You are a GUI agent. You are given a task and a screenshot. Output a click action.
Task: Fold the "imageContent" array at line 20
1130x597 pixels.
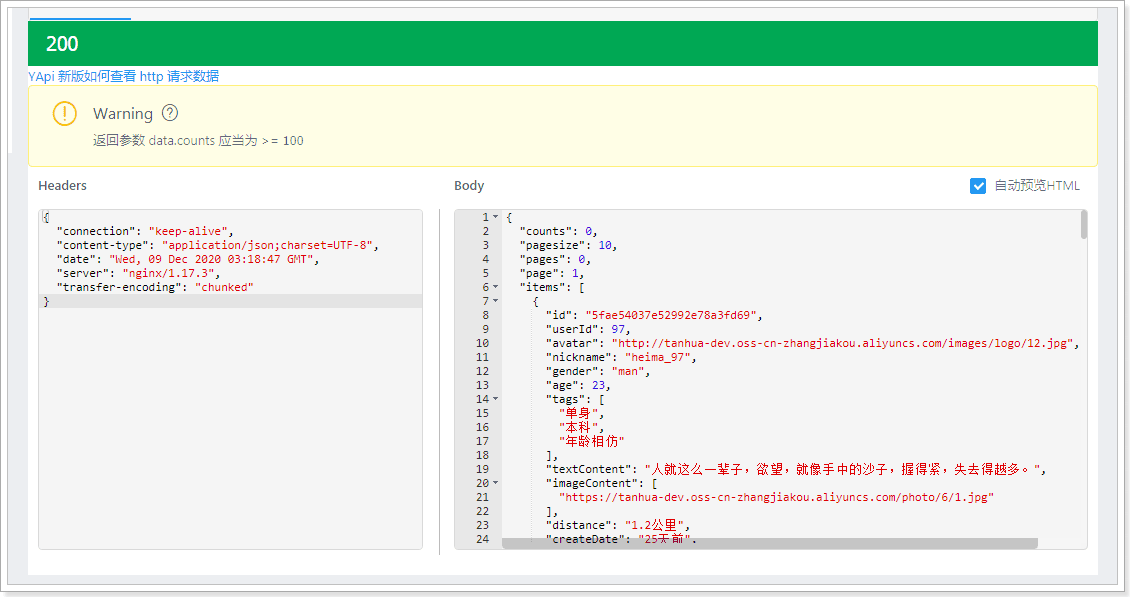point(495,483)
